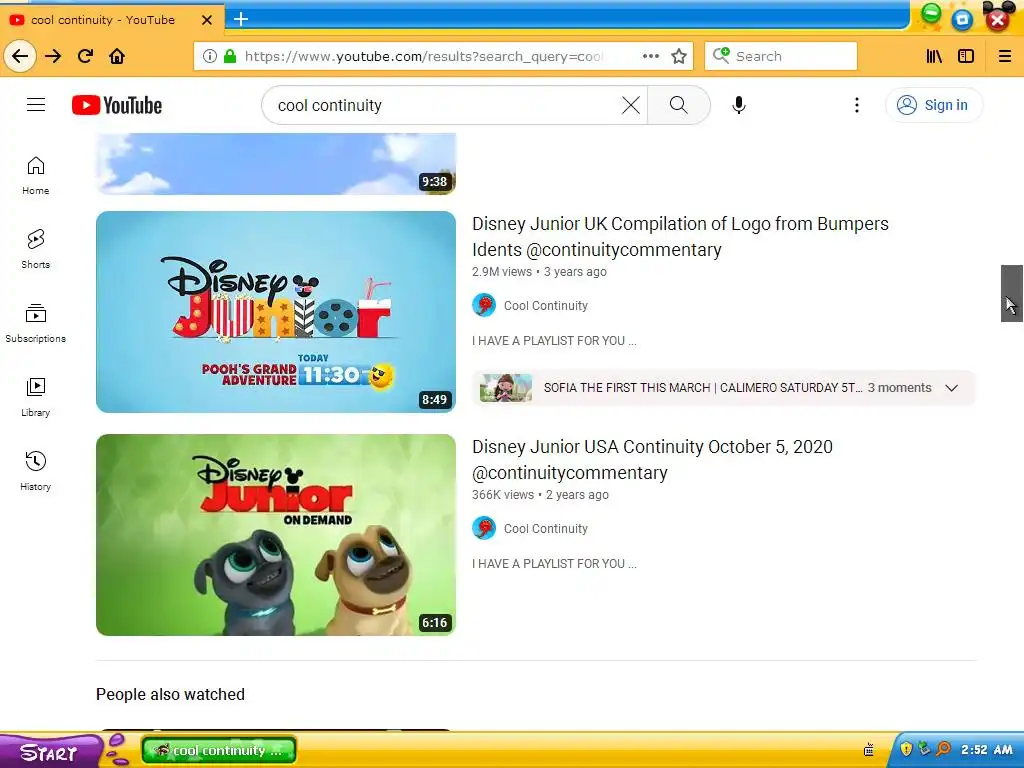Open the YouTube guide hamburger menu
Viewport: 1024px width, 768px height.
pyautogui.click(x=36, y=104)
